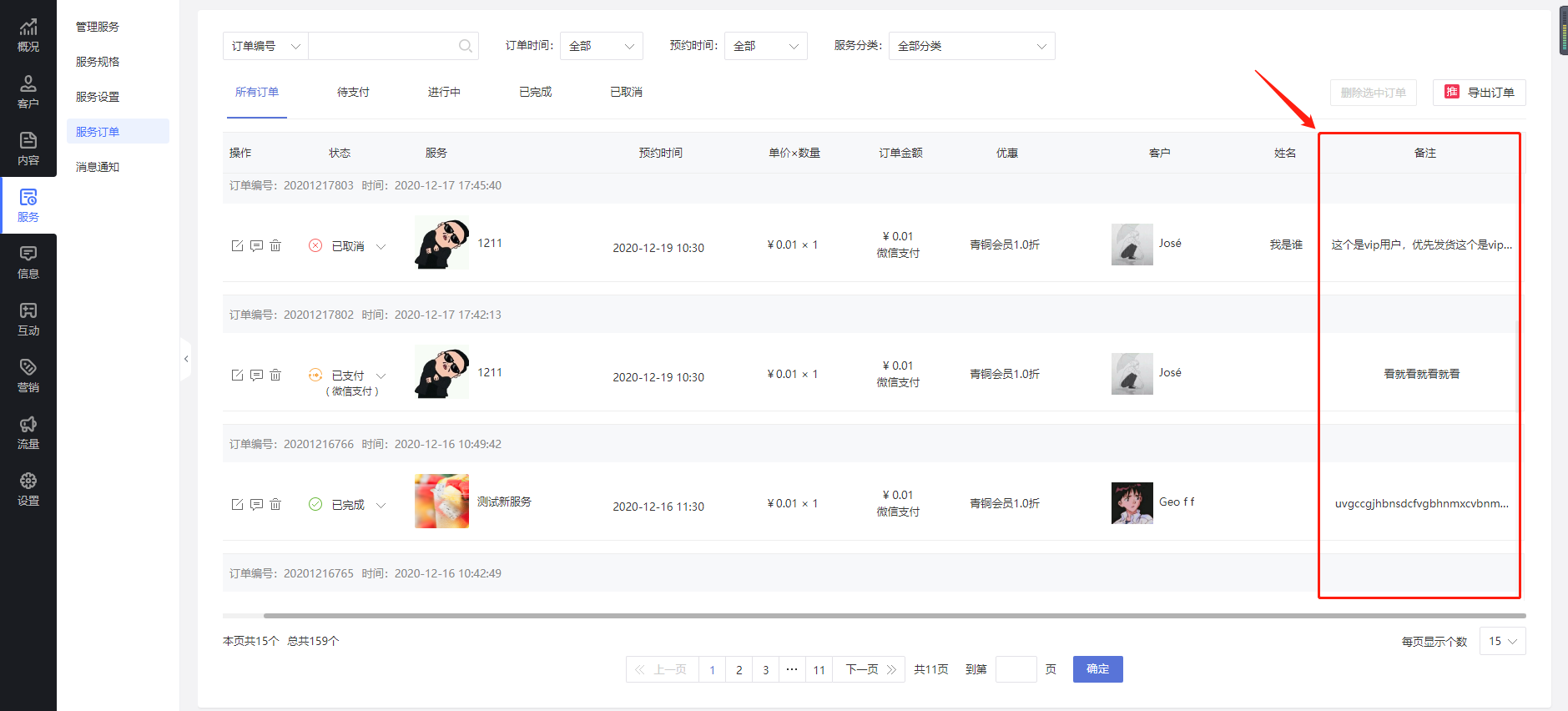The image size is (1568, 711).
Task: Switch to the 待支付 tab
Action: (353, 92)
